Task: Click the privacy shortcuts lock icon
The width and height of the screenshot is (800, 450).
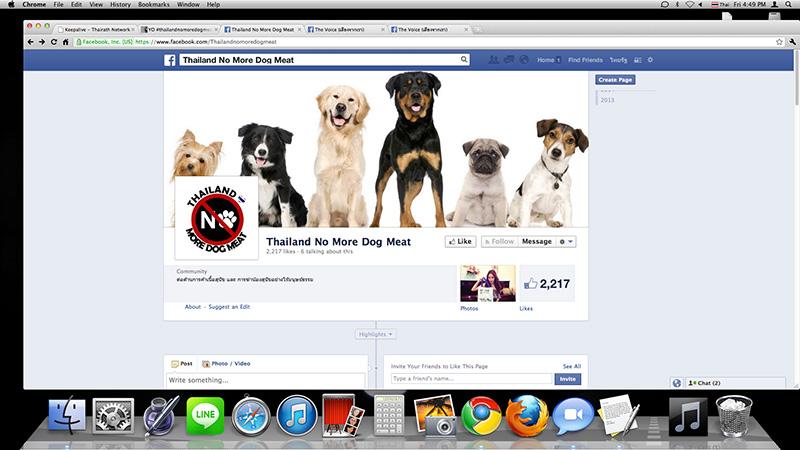Action: pyautogui.click(x=638, y=60)
